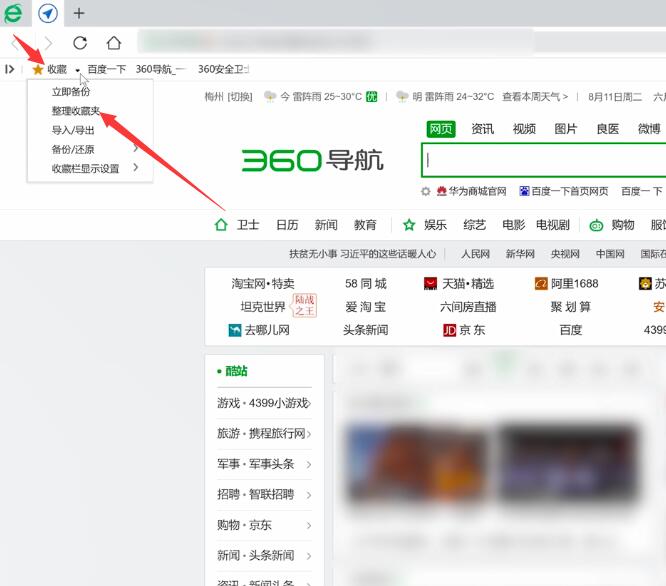This screenshot has width=666, height=586.
Task: Select the 网页 search tab
Action: 441,129
